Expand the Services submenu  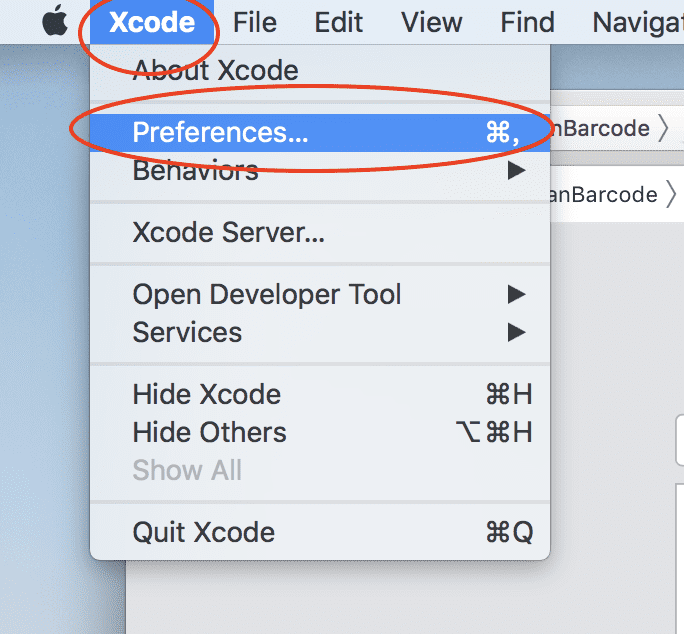click(187, 332)
